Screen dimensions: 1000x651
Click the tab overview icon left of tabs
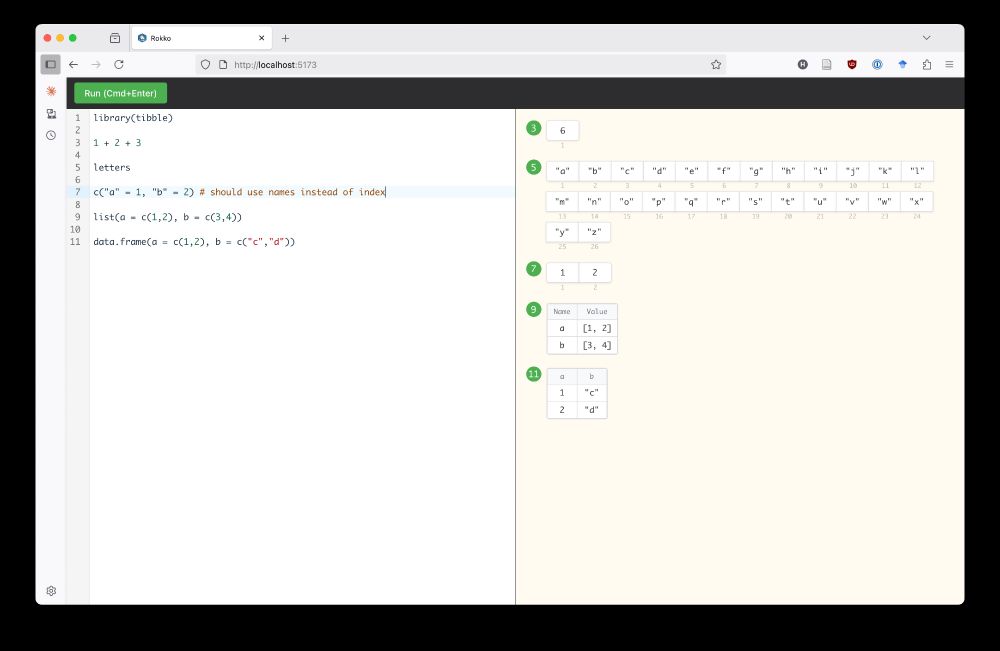tap(115, 38)
